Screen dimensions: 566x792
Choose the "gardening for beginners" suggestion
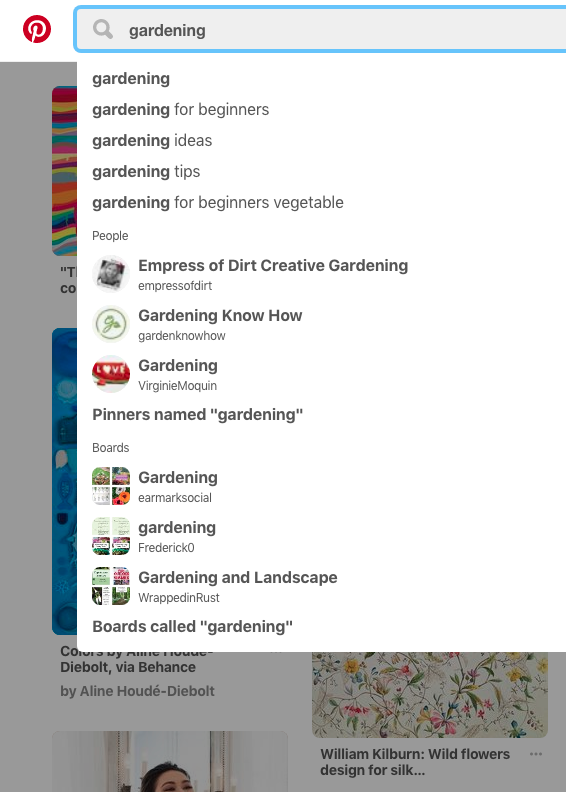[181, 110]
